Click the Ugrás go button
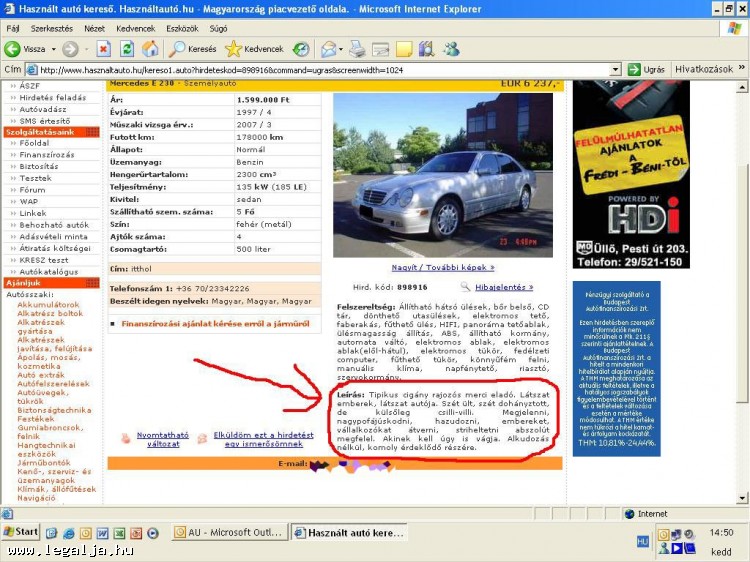 [x=646, y=70]
